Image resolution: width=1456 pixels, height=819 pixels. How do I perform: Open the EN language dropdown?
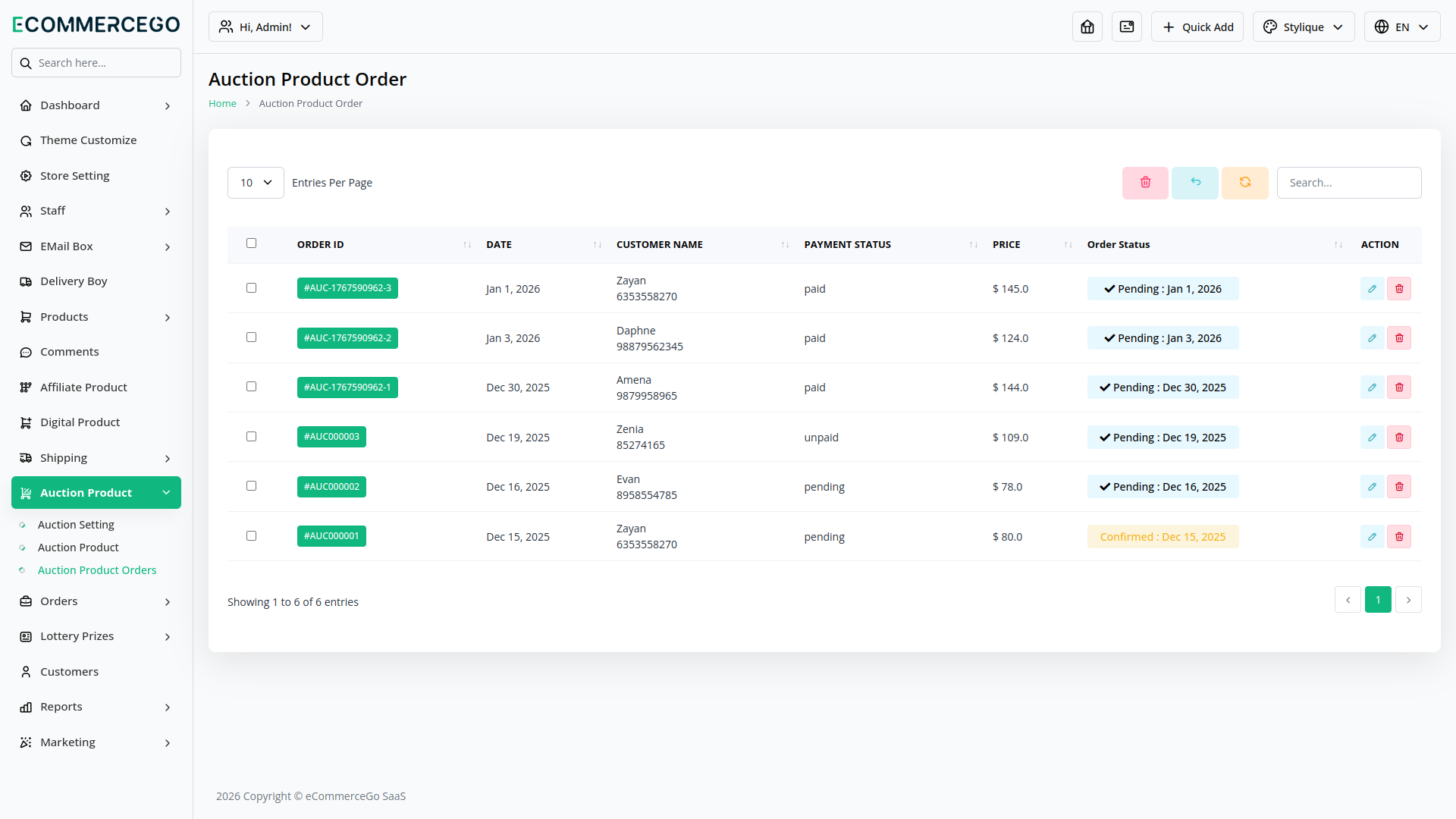tap(1402, 27)
